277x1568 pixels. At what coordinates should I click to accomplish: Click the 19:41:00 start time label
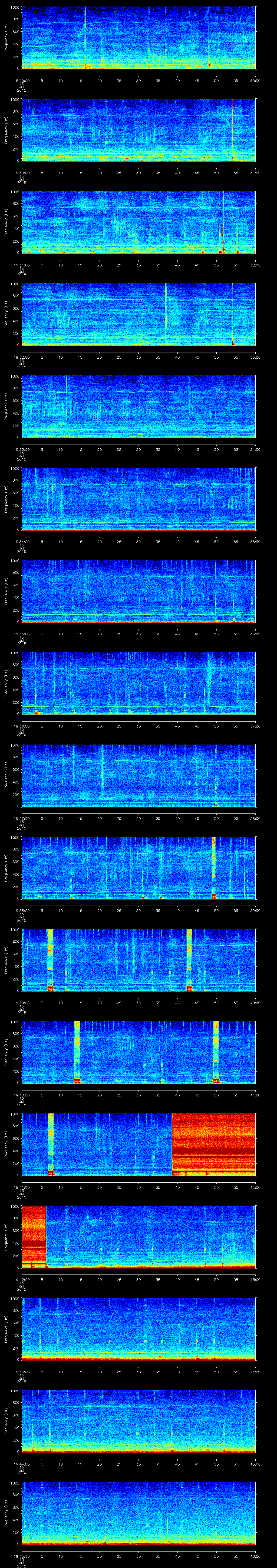21,1187
